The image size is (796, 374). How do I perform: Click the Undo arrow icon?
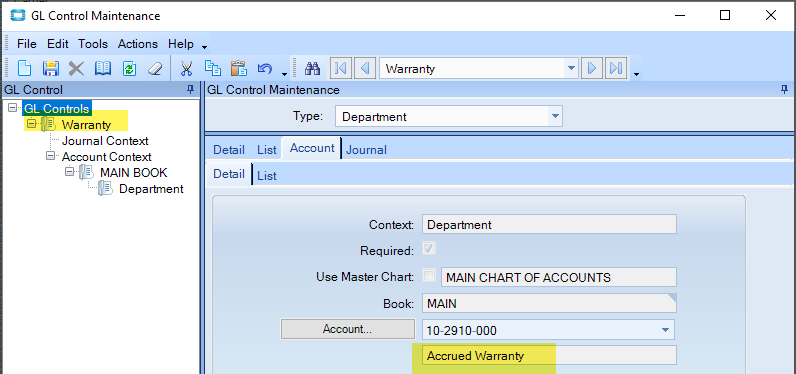[x=265, y=68]
